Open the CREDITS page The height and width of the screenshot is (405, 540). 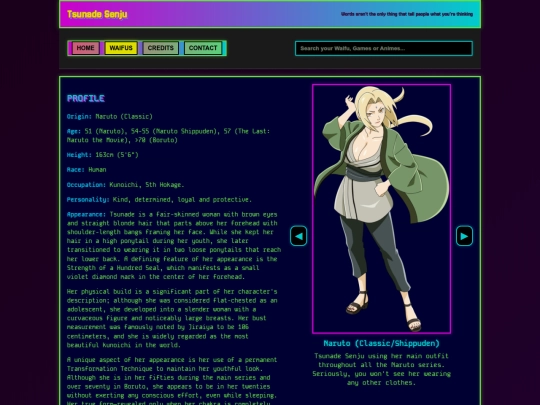pos(161,48)
